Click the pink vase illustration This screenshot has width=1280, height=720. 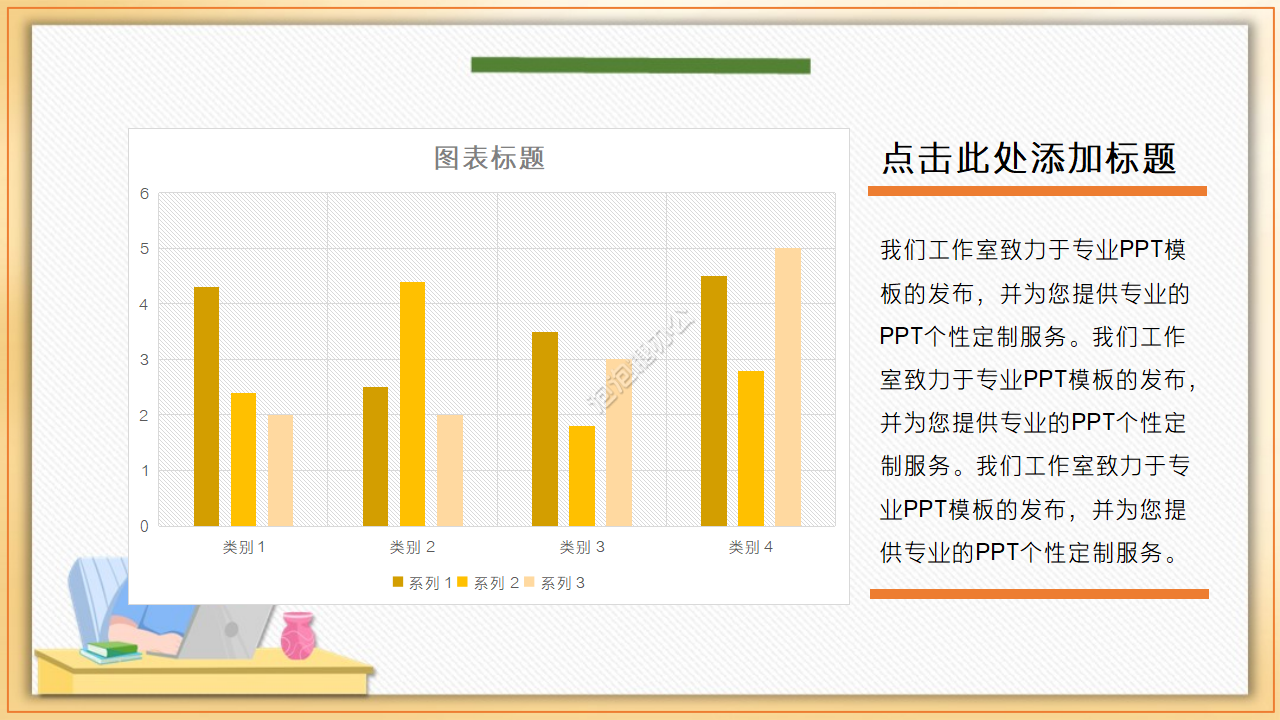coord(298,636)
